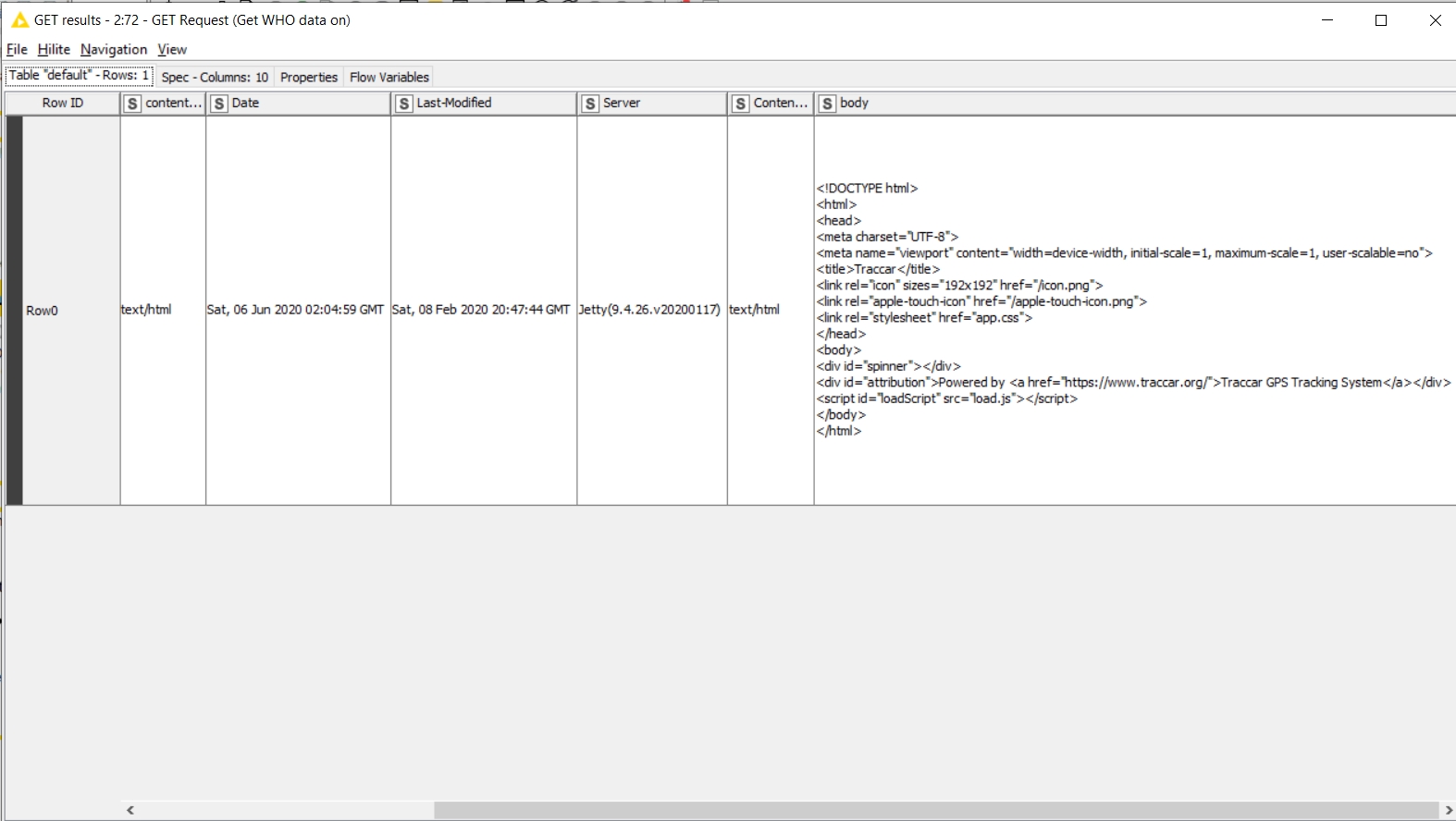Click the String type icon of content... column

(x=133, y=104)
